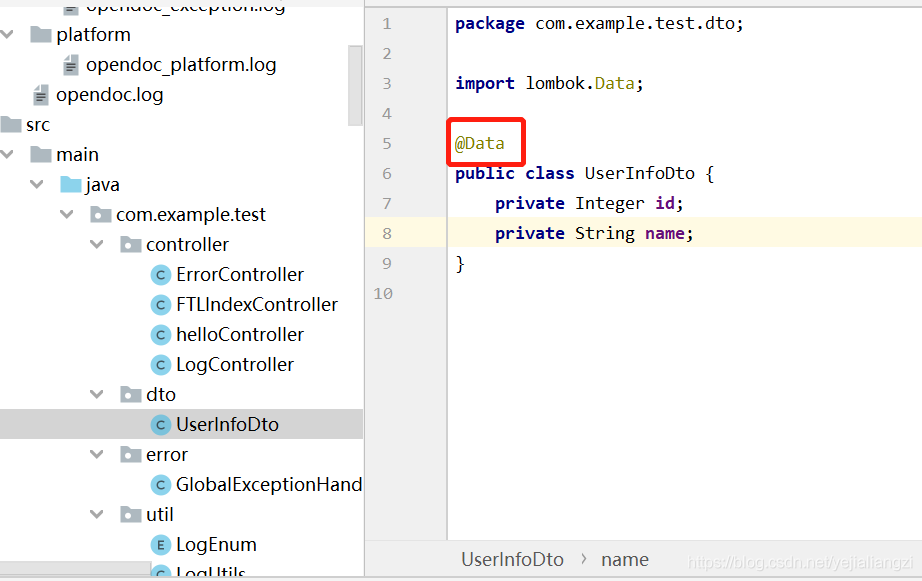Click the error package folder icon
922x581 pixels.
coord(131,455)
